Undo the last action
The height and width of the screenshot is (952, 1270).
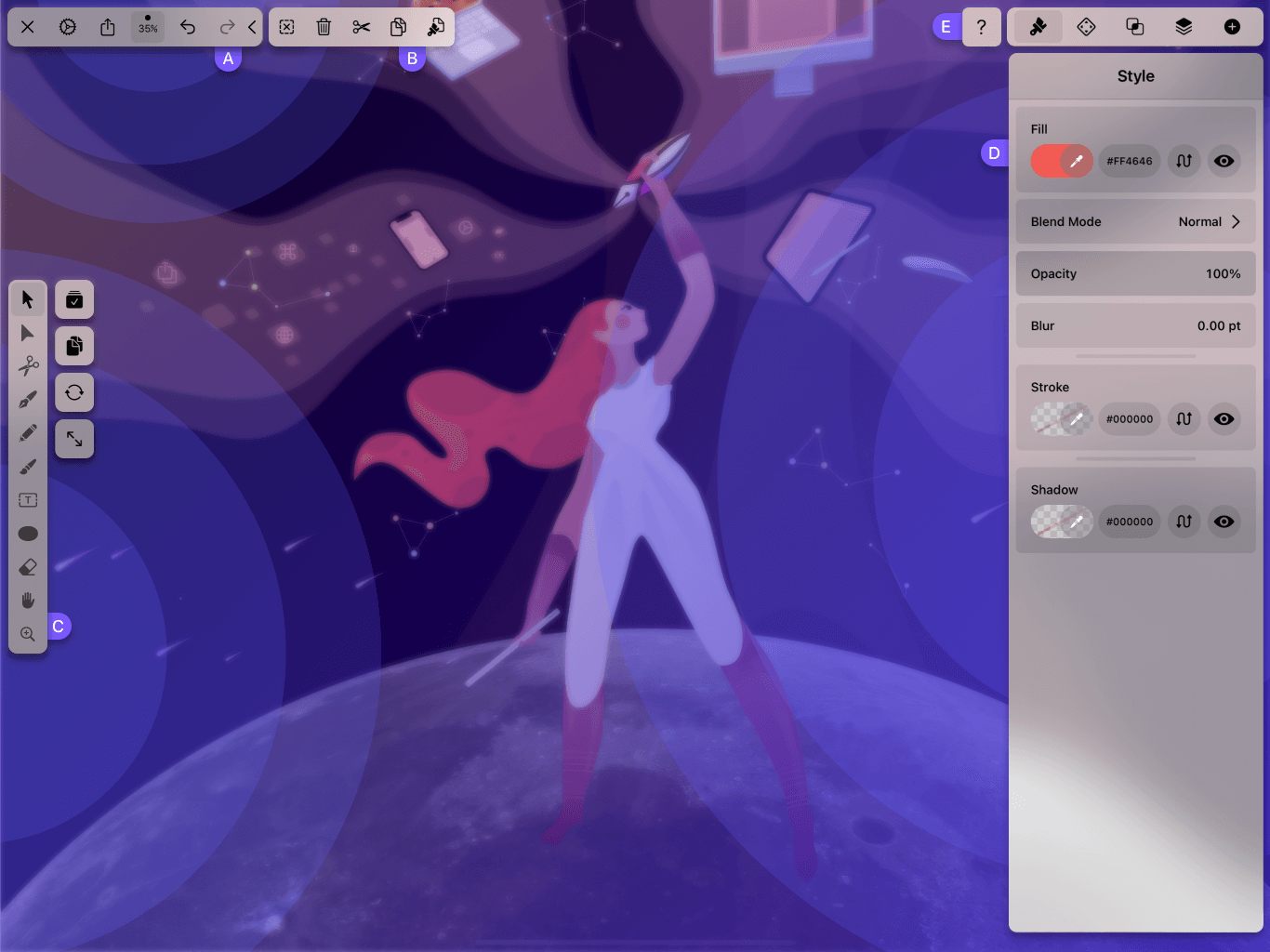[188, 27]
